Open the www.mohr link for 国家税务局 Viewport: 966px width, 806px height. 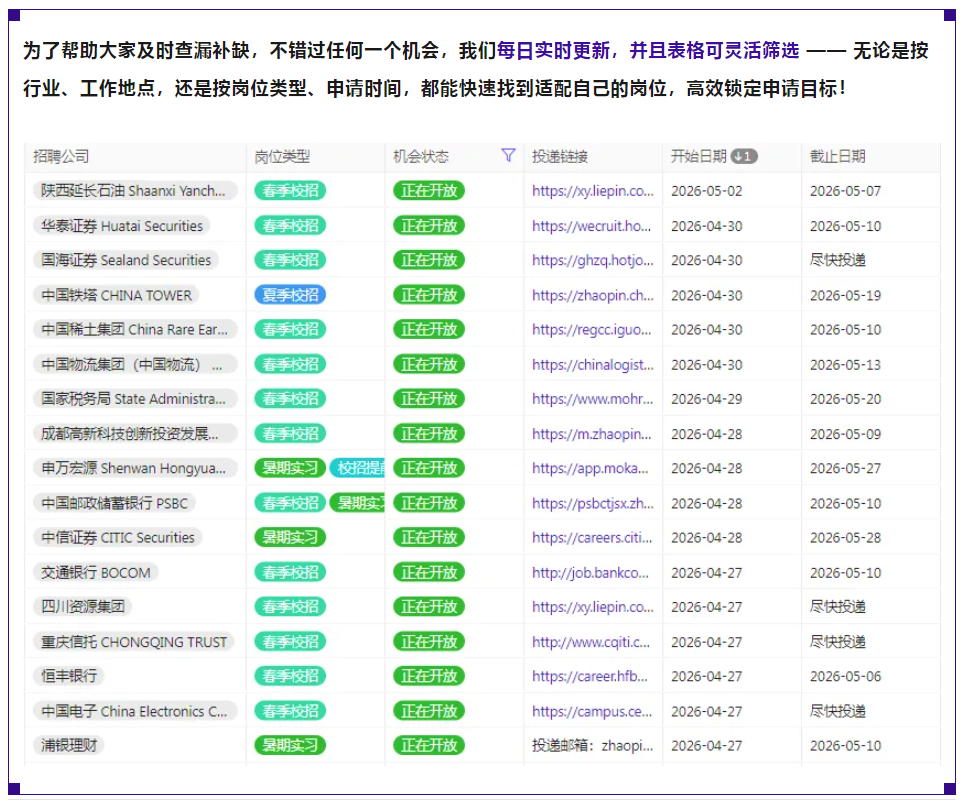[593, 399]
